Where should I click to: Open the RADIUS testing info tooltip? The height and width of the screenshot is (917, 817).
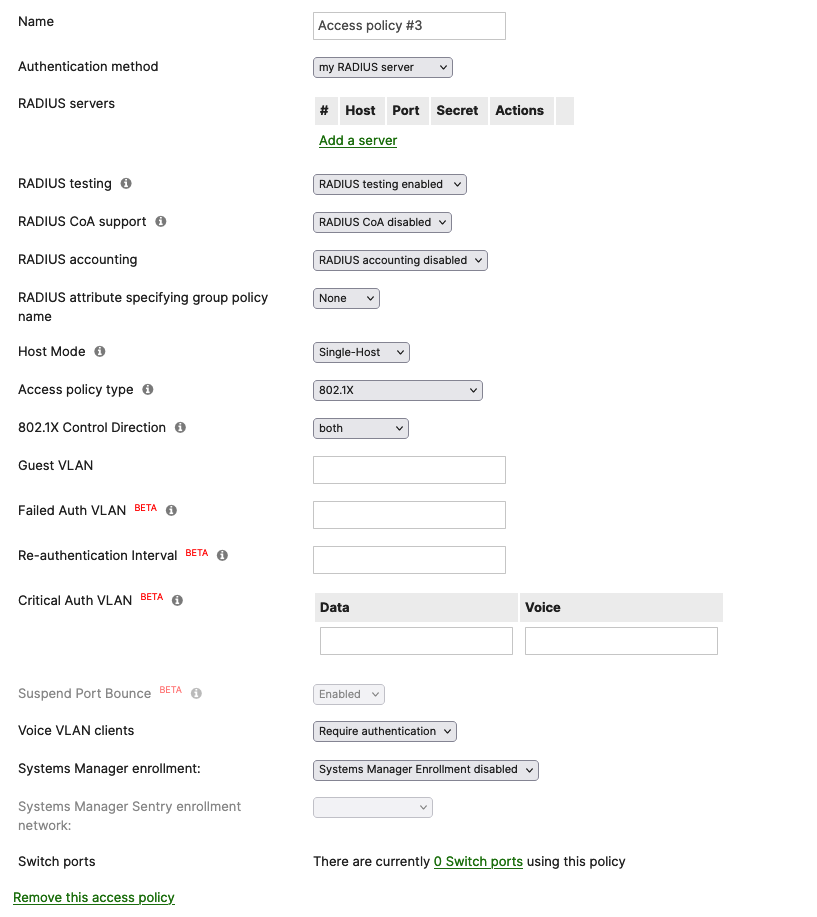(x=125, y=184)
